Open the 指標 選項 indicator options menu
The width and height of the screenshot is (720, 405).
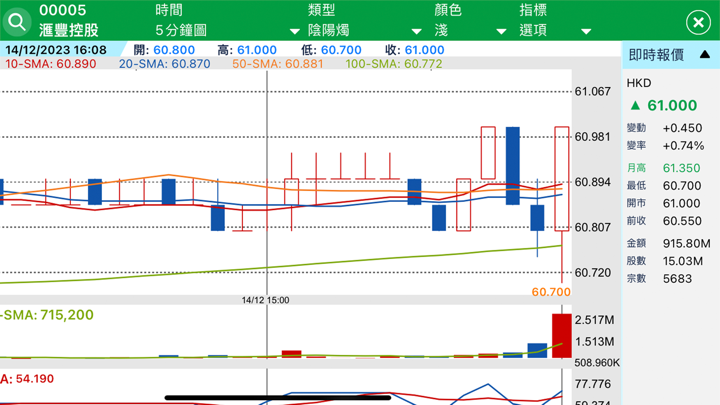click(555, 21)
